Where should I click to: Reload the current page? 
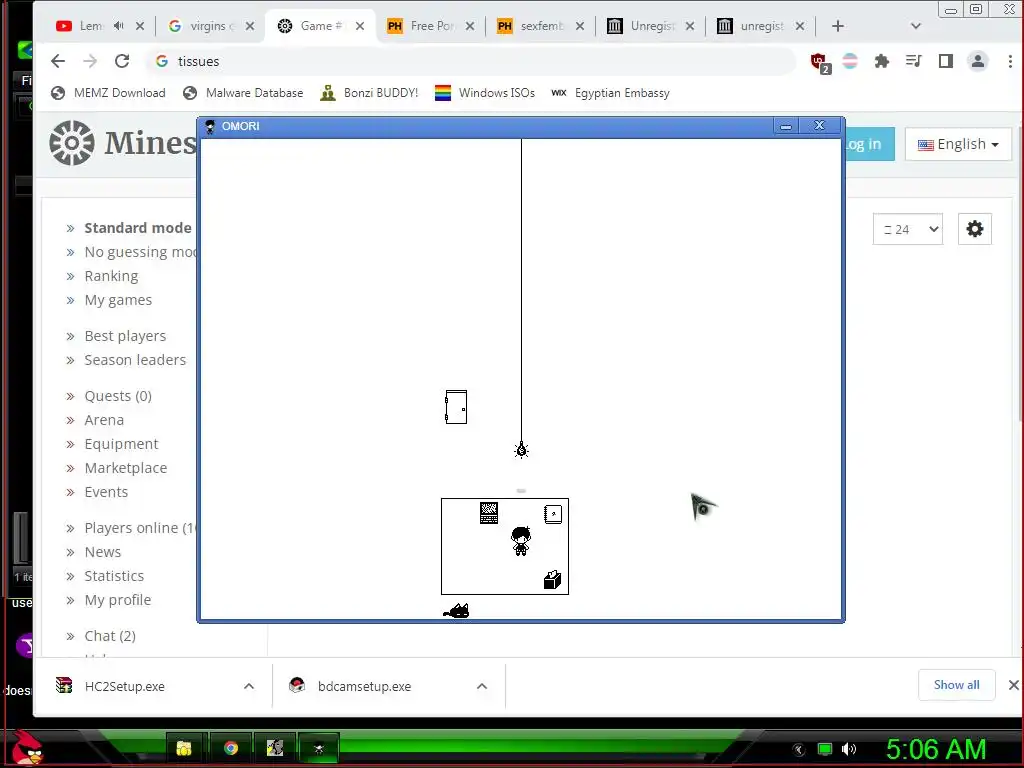tap(121, 61)
